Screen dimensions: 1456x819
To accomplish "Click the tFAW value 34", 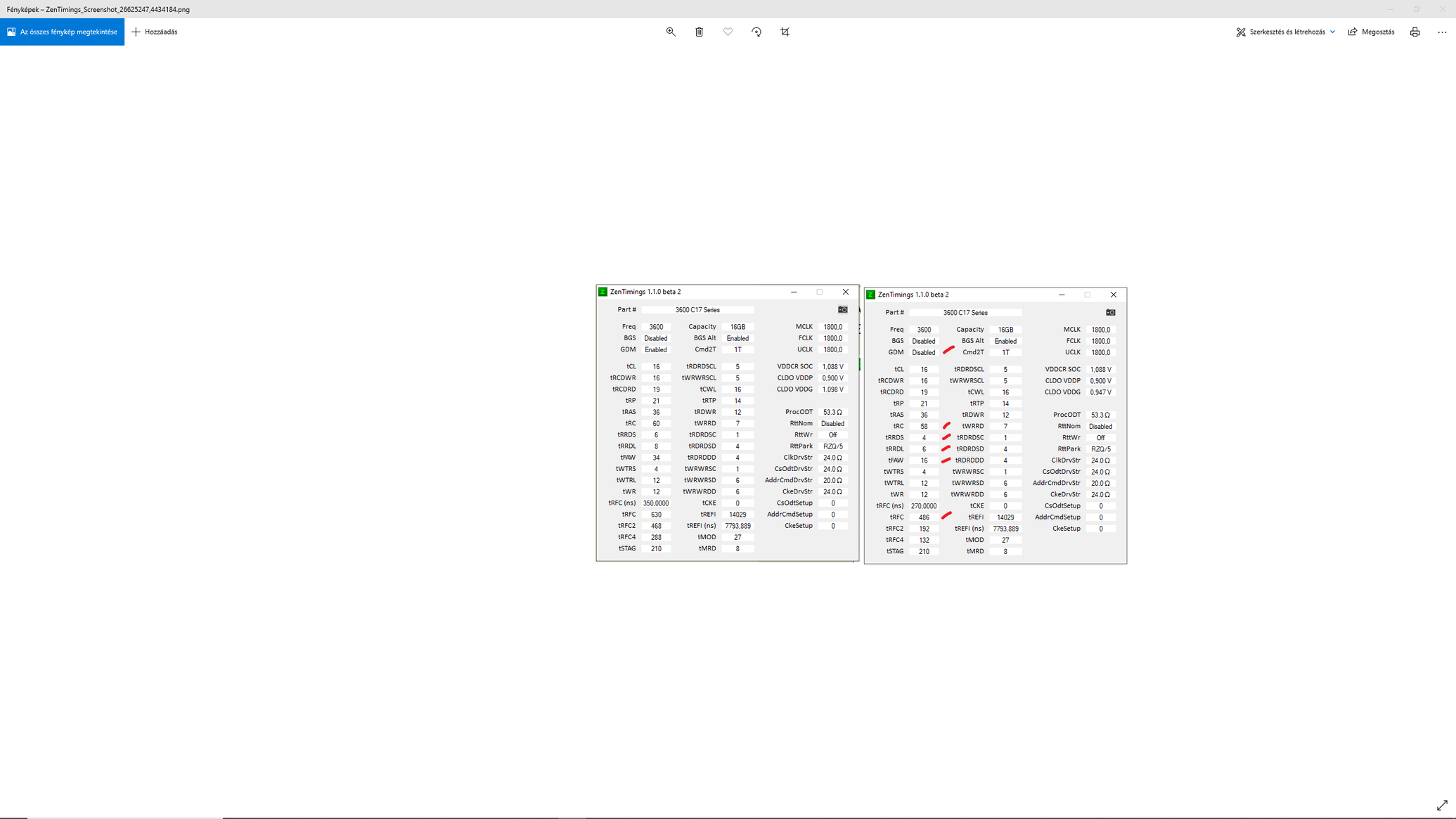I will coord(656,458).
